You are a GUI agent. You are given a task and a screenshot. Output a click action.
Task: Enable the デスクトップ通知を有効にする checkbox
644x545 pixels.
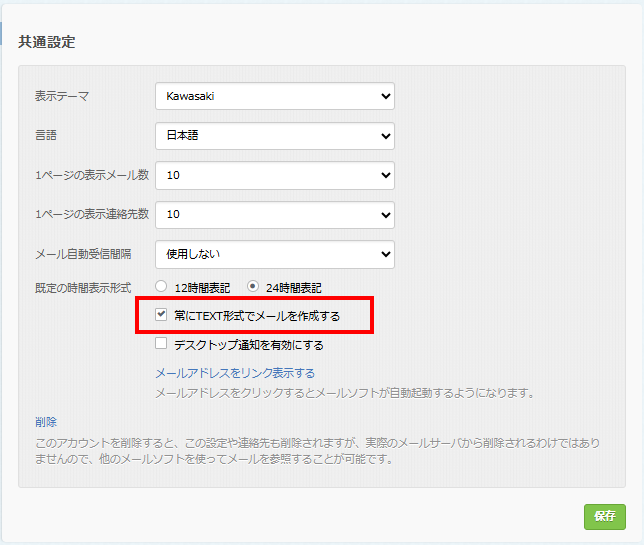tap(161, 344)
